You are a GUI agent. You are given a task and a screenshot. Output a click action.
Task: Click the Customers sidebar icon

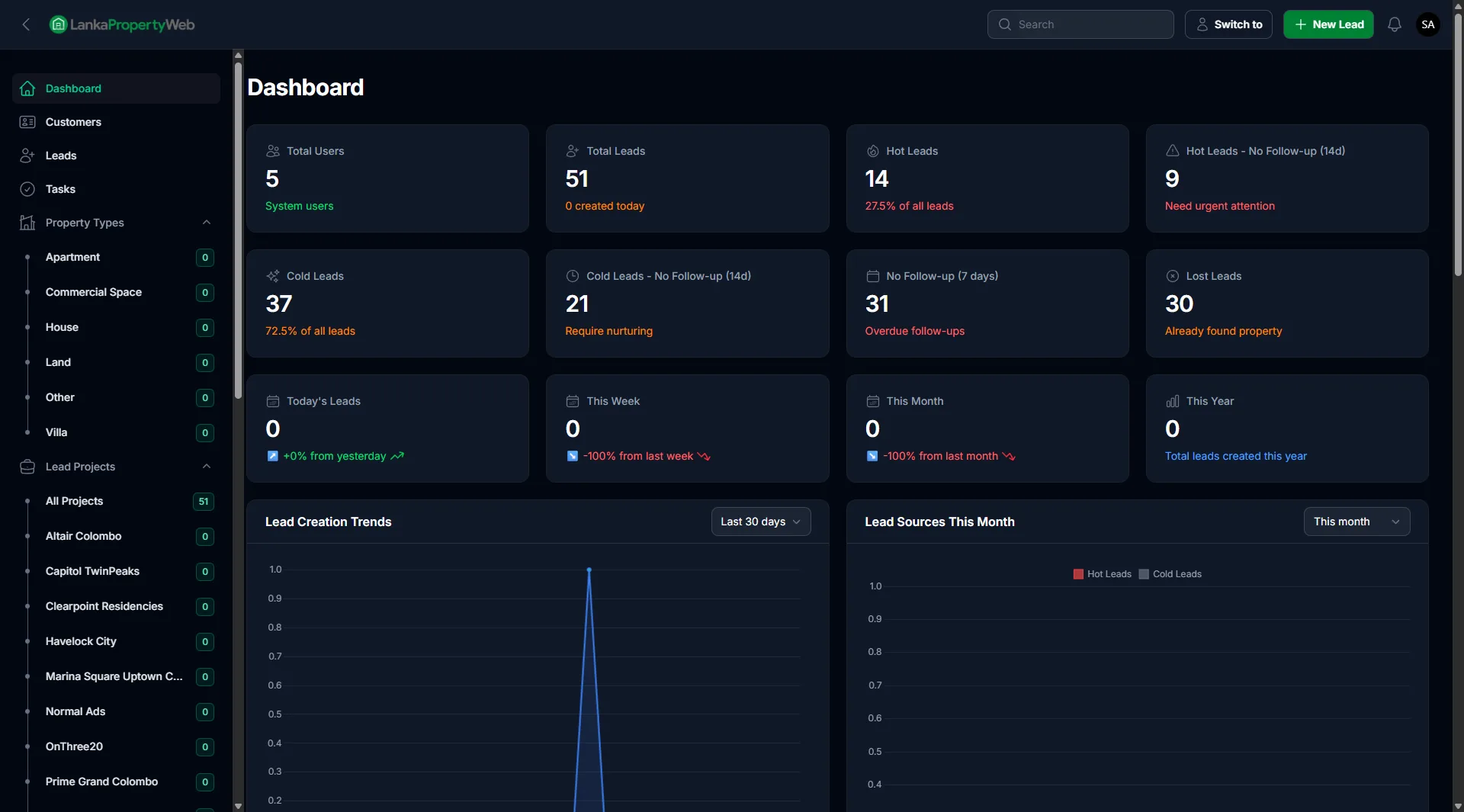(x=27, y=122)
